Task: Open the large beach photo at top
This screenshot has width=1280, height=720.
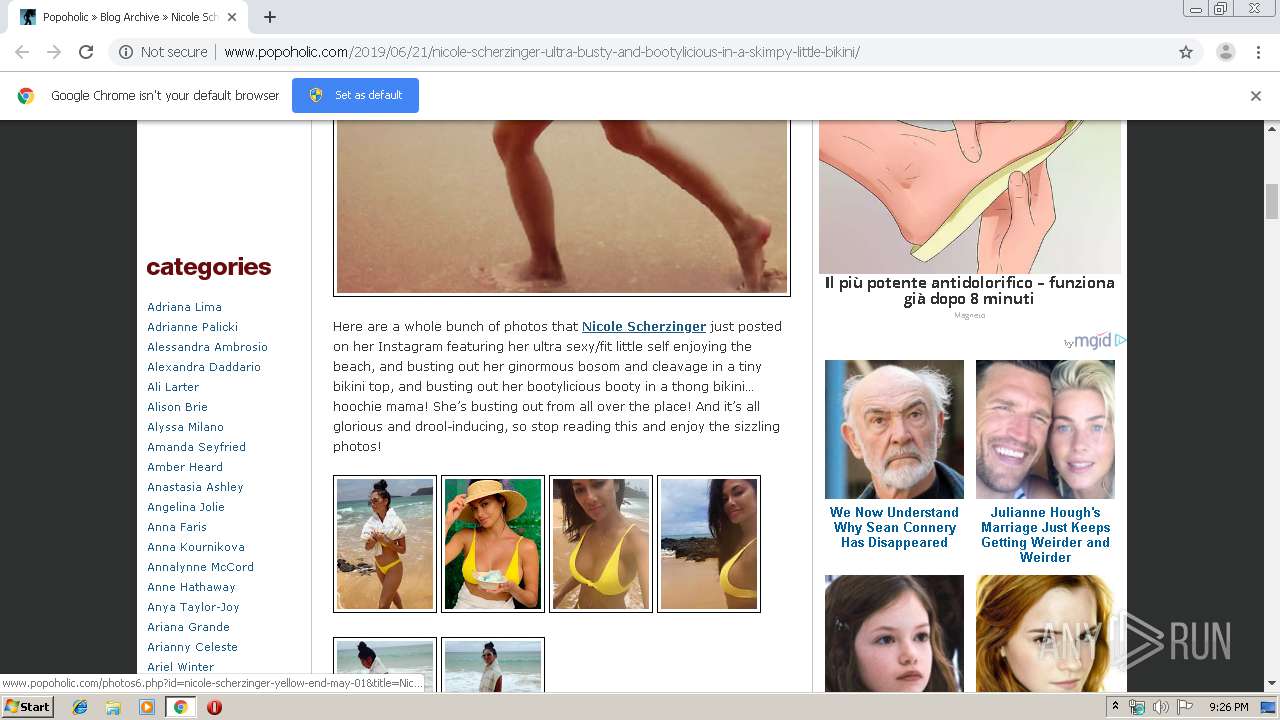Action: (562, 207)
